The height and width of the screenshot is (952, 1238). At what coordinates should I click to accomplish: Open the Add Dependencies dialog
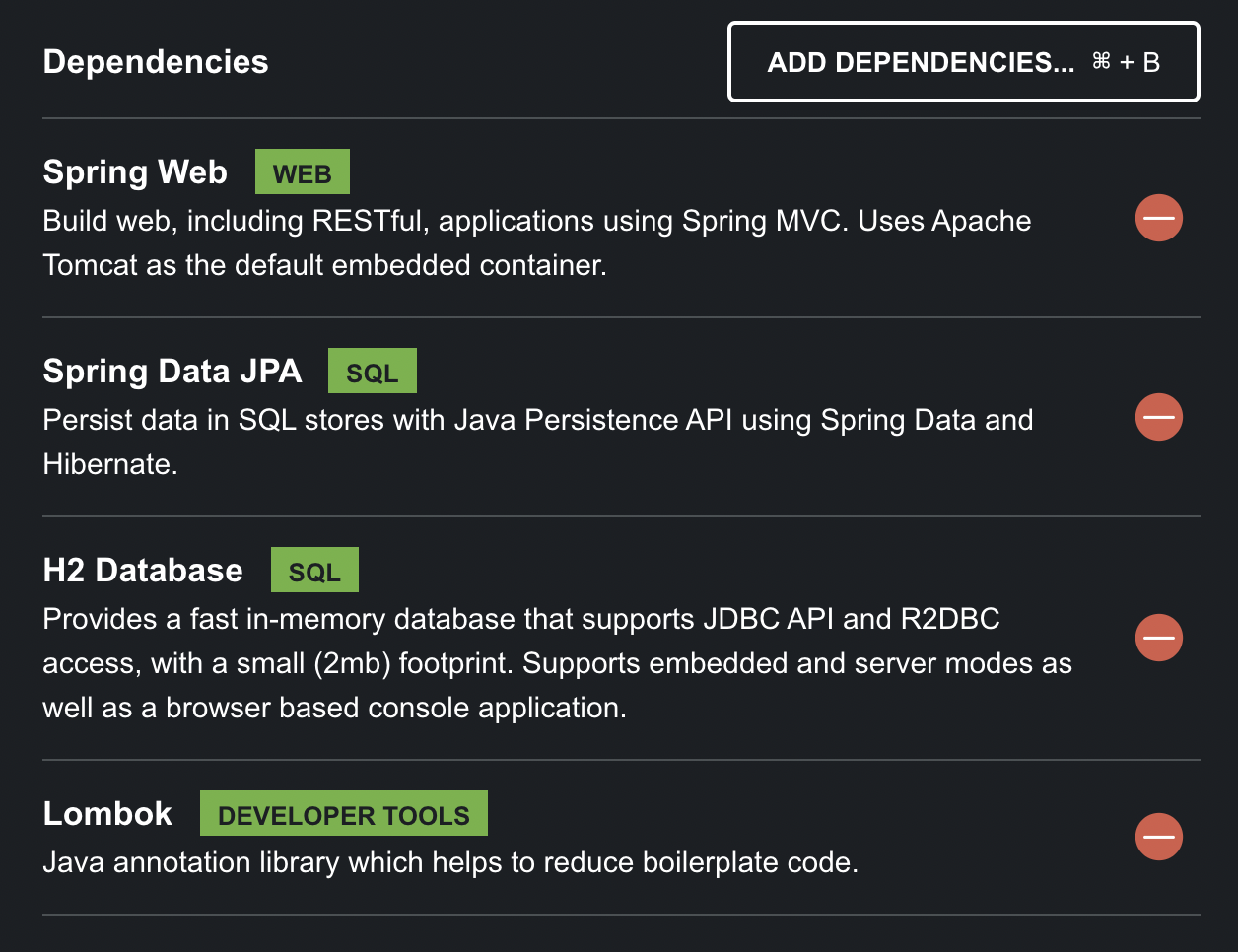click(964, 62)
